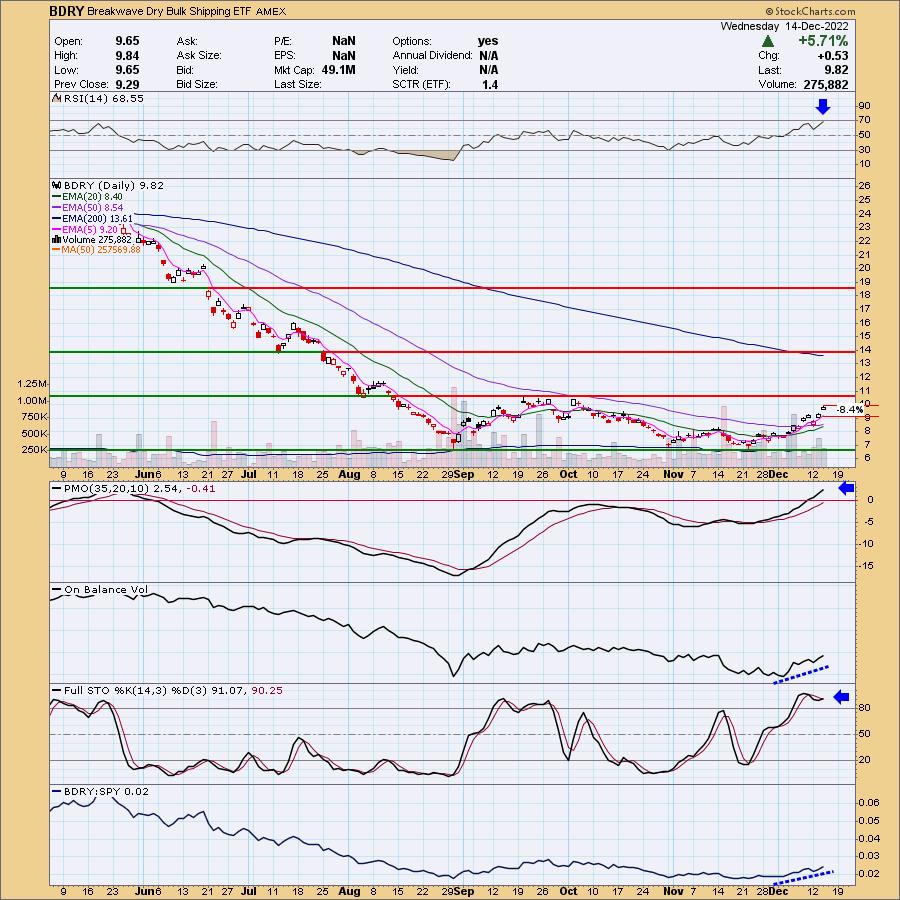
Task: Click the -15 mark on PMO axis
Action: click(866, 566)
